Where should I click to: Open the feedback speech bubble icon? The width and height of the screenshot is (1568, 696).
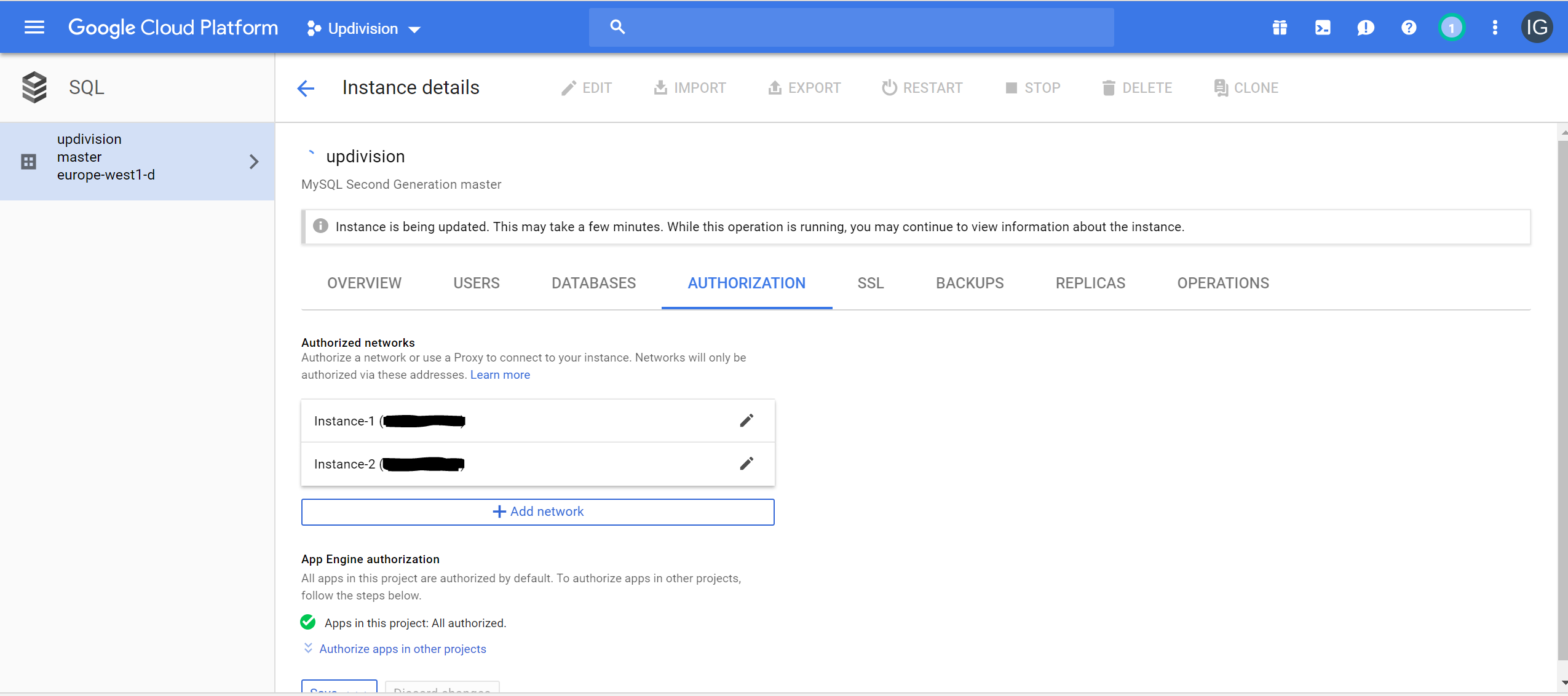pos(1365,28)
